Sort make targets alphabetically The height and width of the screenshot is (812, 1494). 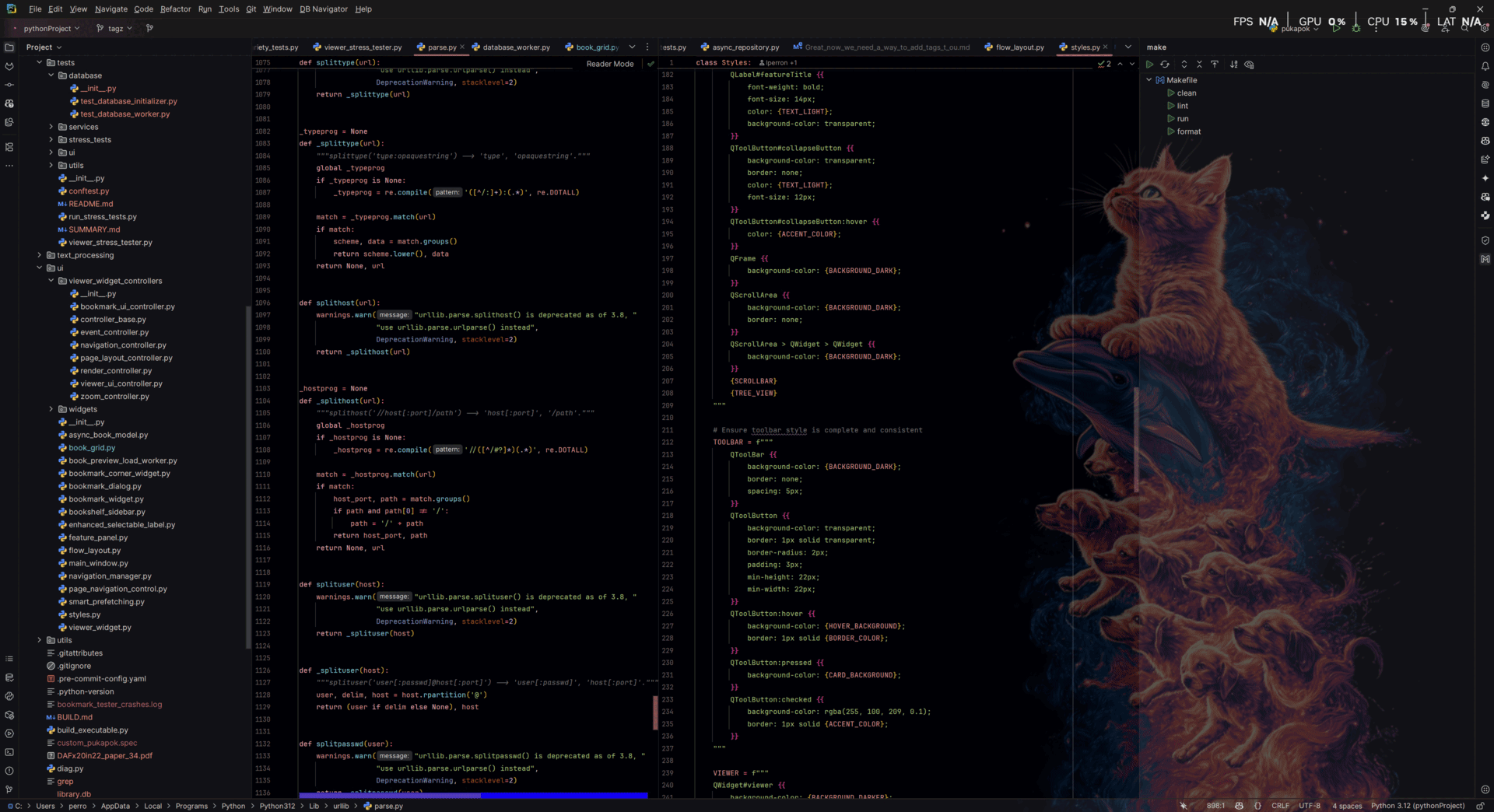click(x=1233, y=65)
